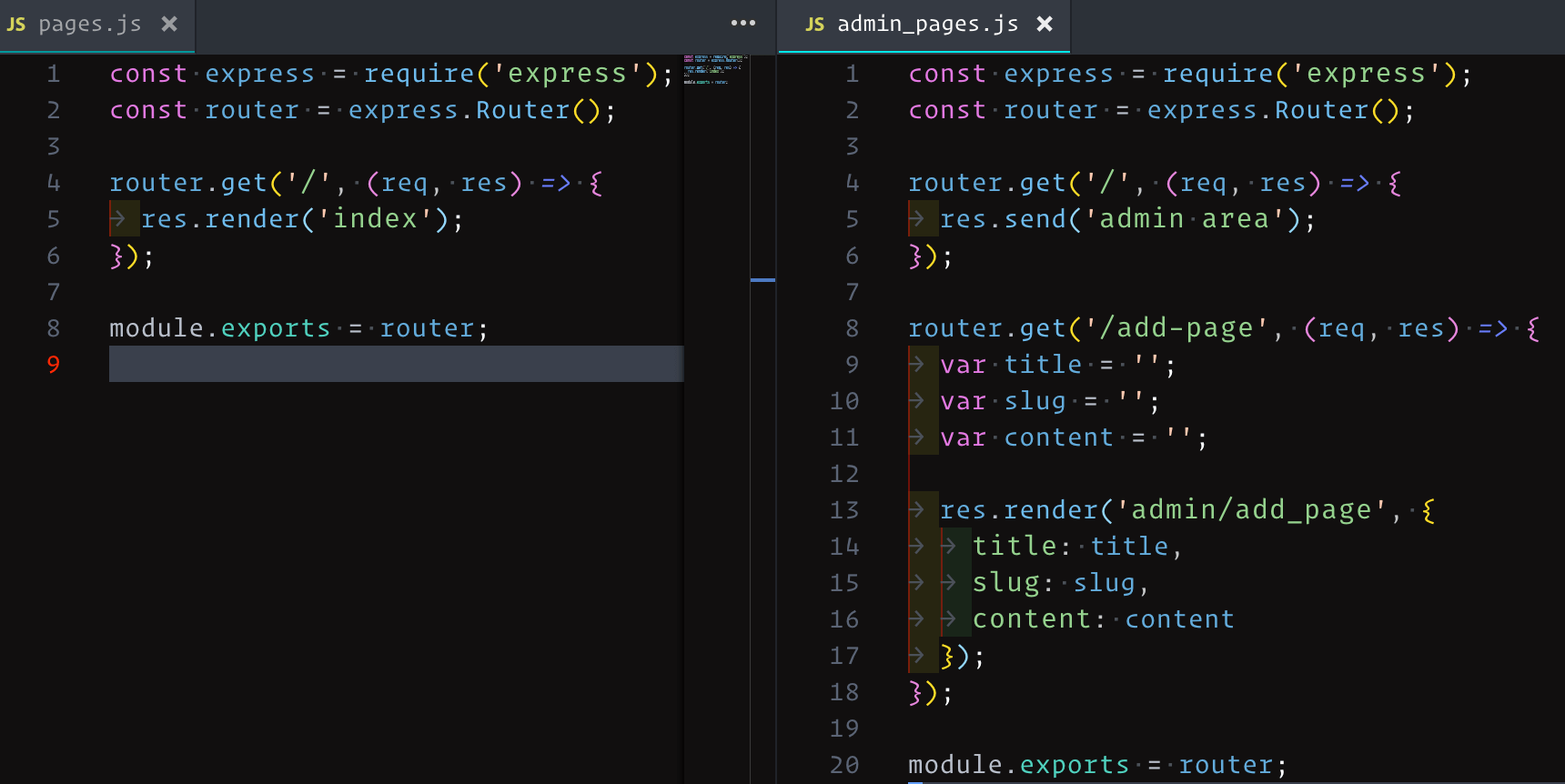1565x784 pixels.
Task: Click line number 17 in admin_pages.js
Action: click(844, 656)
